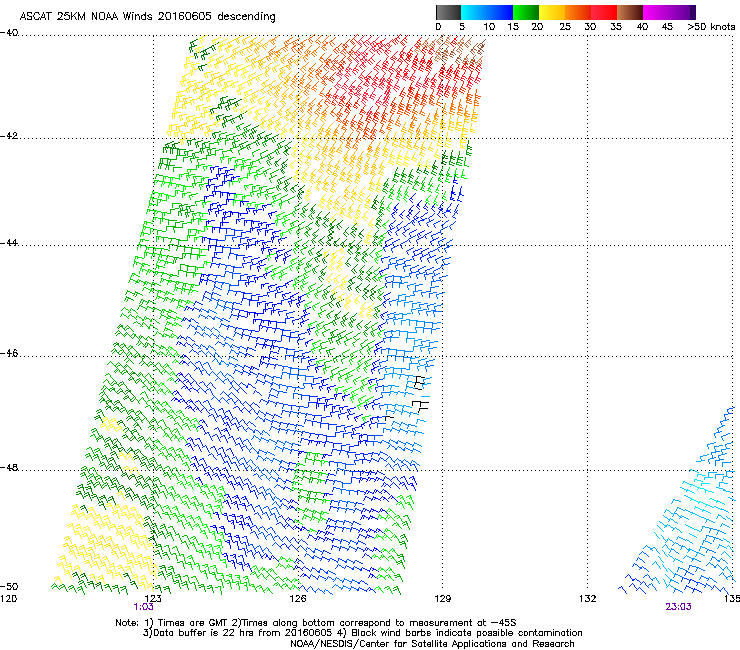The width and height of the screenshot is (740, 650).
Task: Click the legend tick label '15'
Action: (x=513, y=27)
